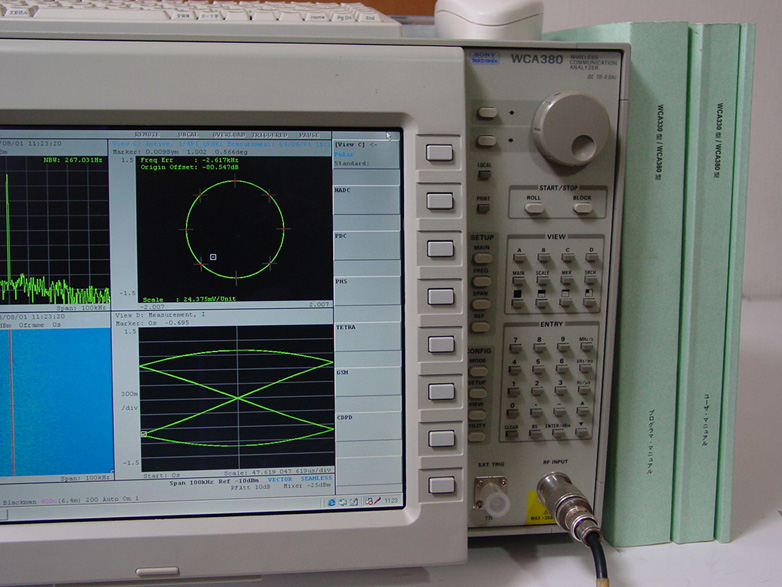Viewport: 782px width, 587px height.
Task: Push the UTILITY key
Action: [476, 437]
